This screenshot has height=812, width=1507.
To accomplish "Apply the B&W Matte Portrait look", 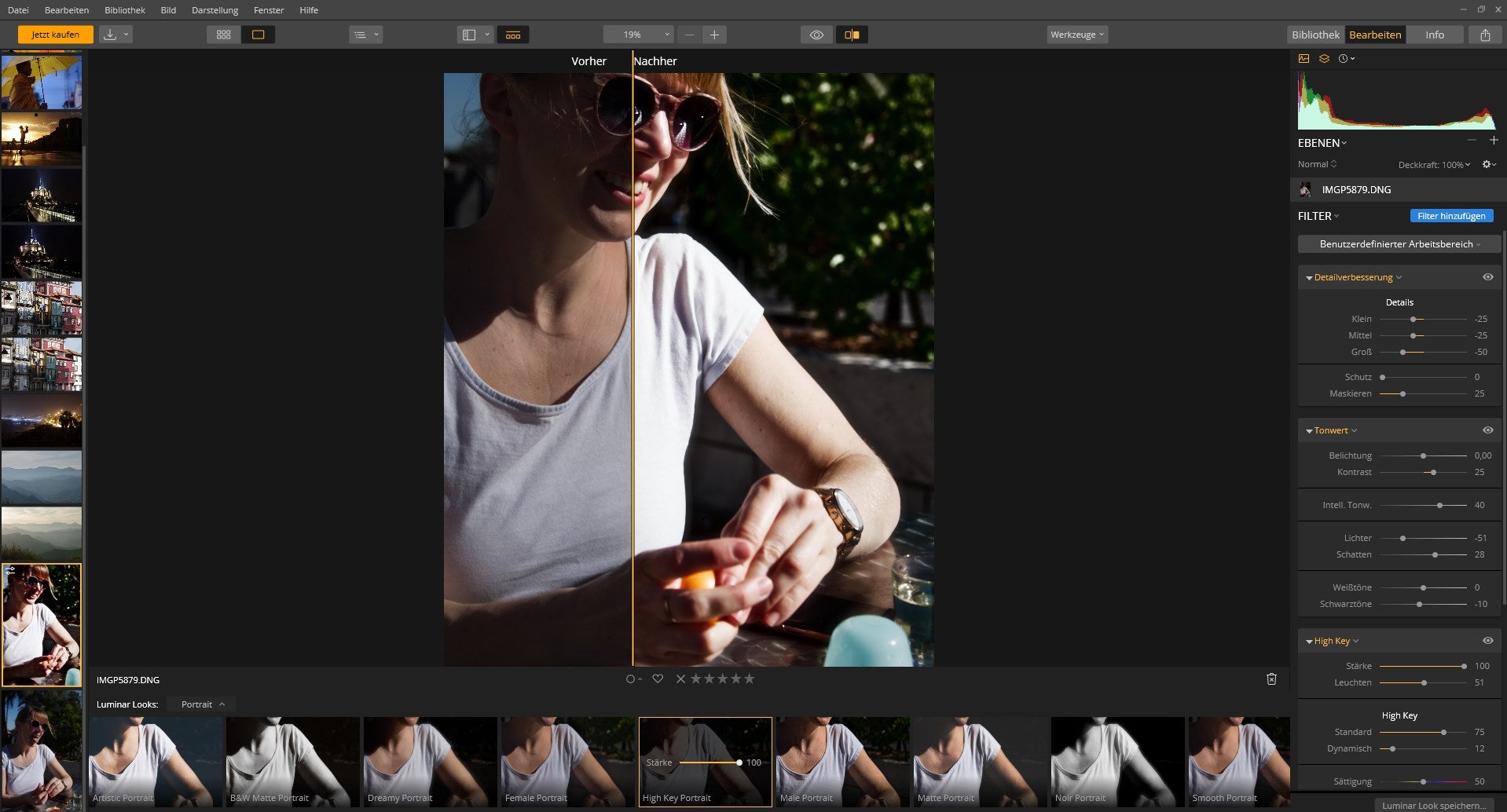I will tap(292, 762).
